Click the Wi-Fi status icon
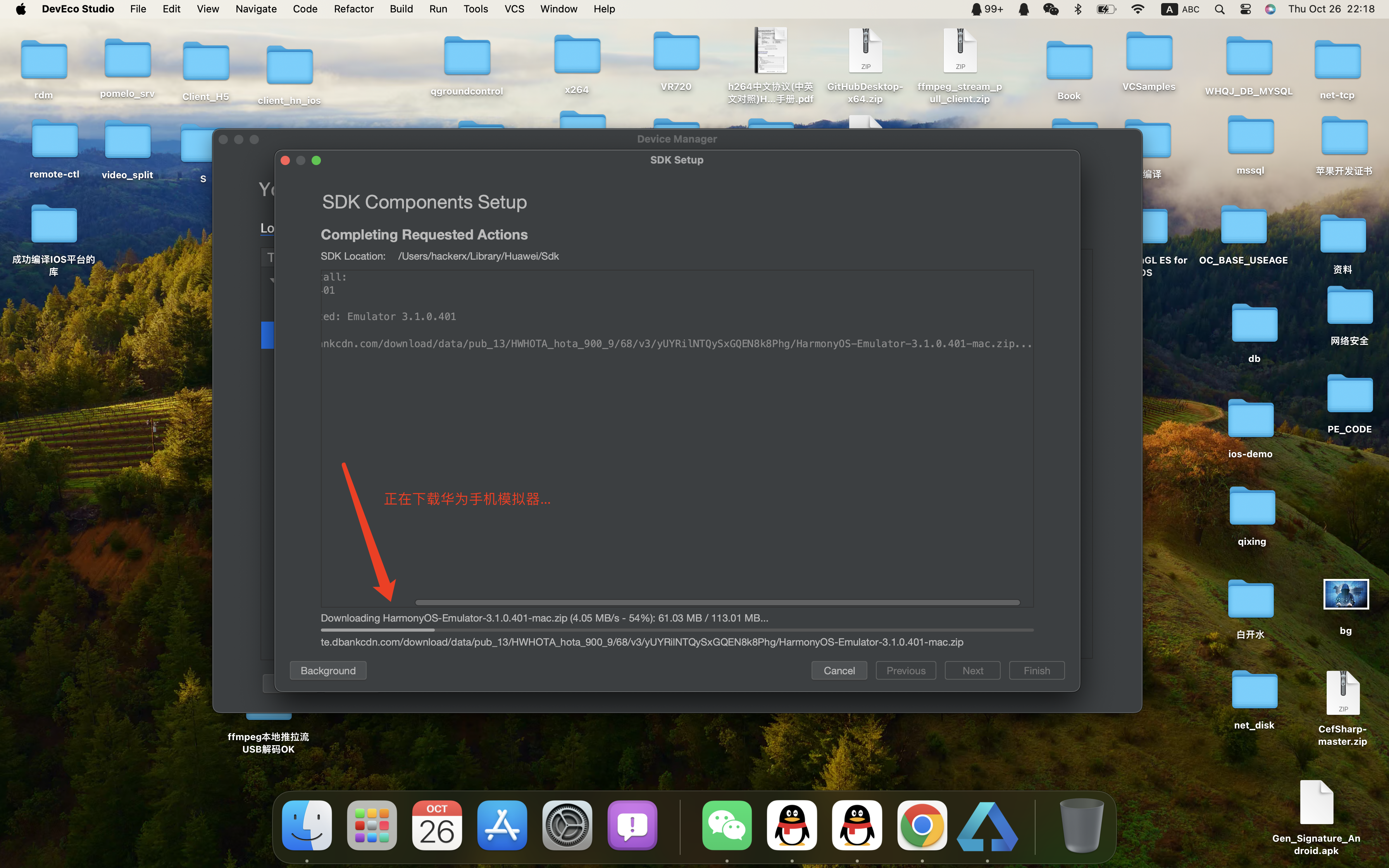The width and height of the screenshot is (1389, 868). [1137, 9]
